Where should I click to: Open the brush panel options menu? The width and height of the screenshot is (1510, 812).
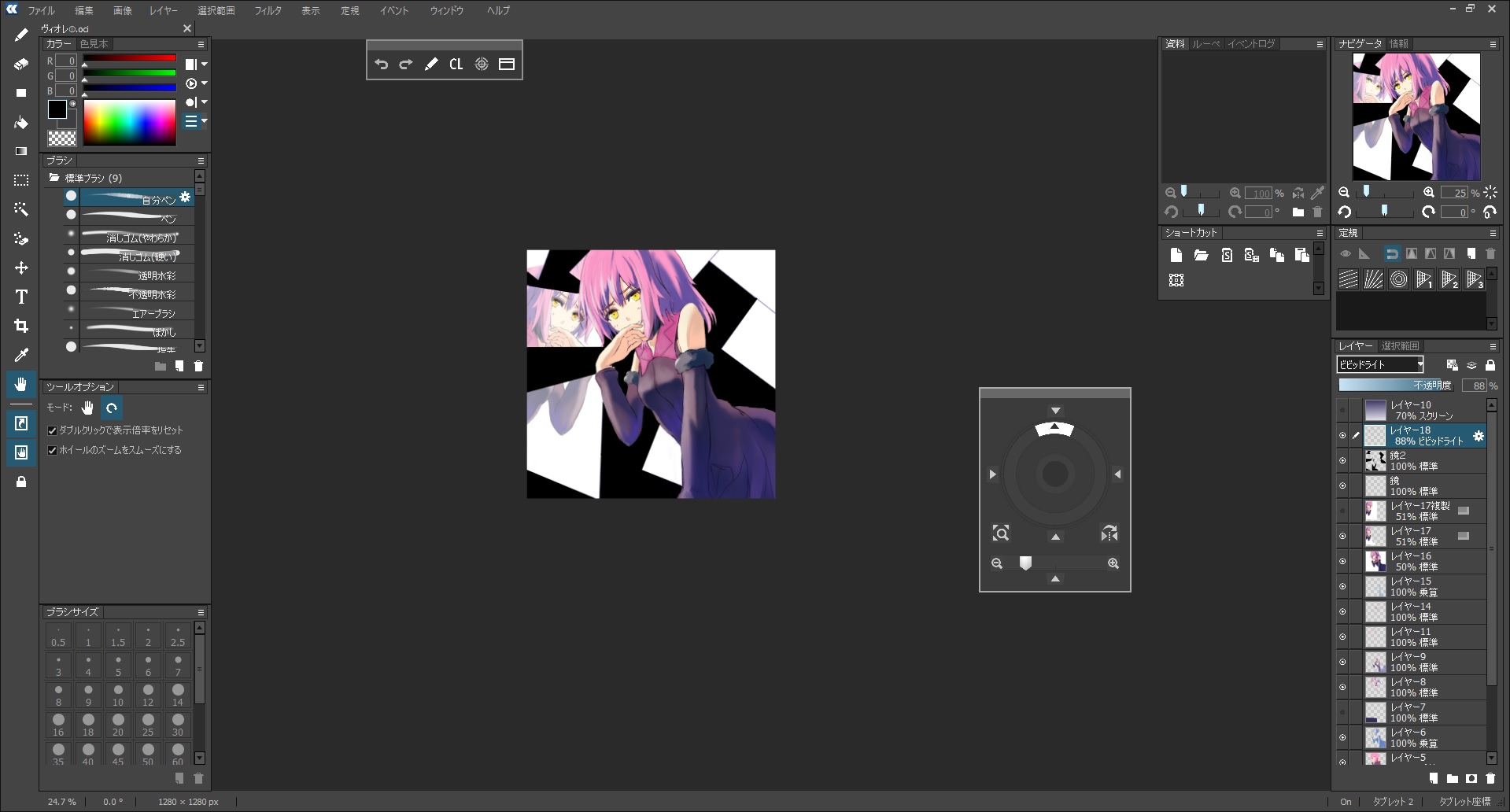point(201,161)
